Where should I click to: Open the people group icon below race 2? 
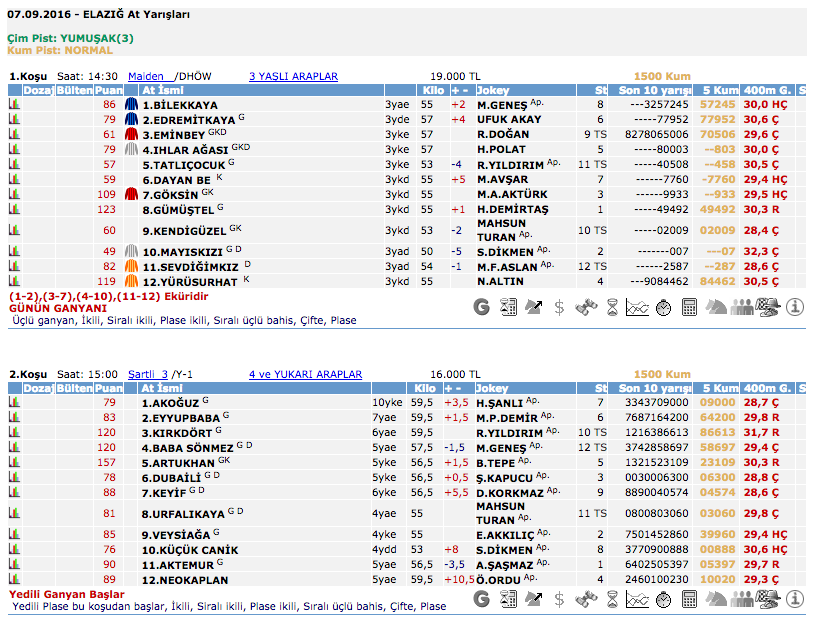point(741,598)
